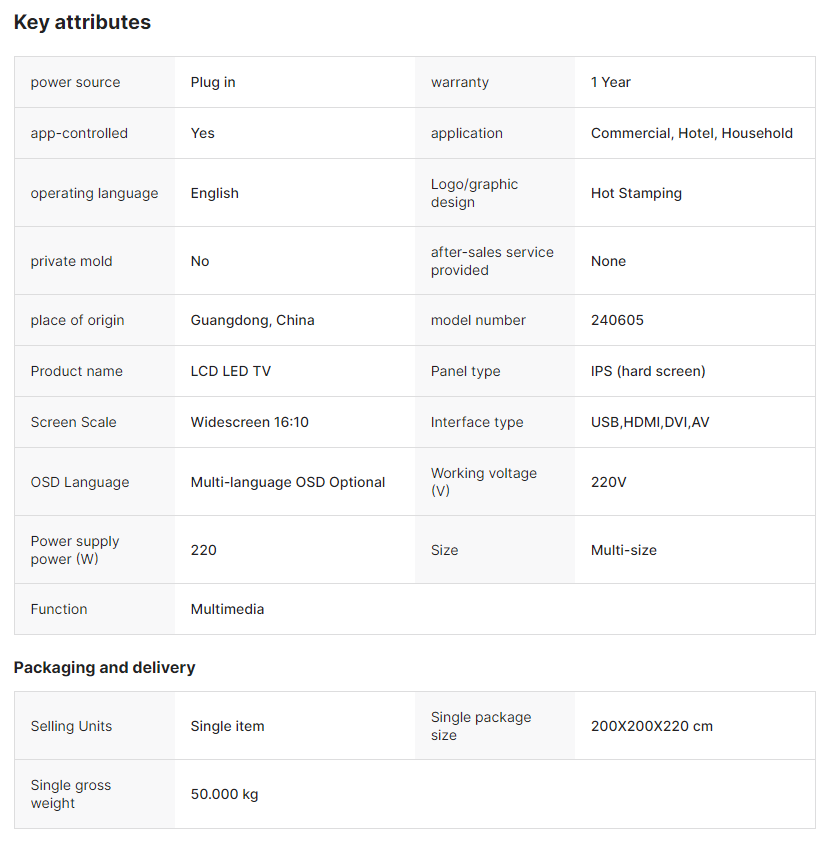Click the private mold label
The height and width of the screenshot is (844, 828).
71,261
